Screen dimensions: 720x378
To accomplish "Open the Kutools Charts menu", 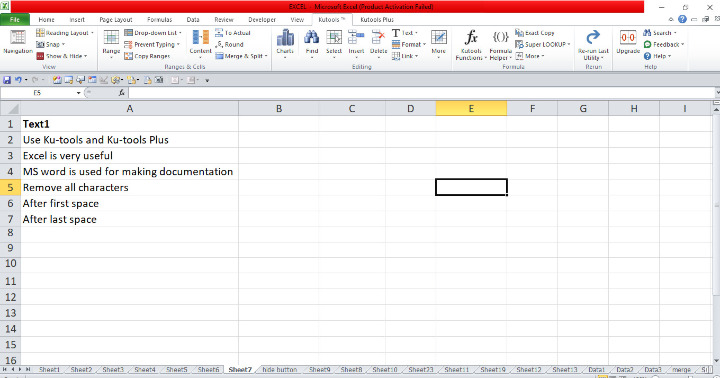I will click(285, 43).
